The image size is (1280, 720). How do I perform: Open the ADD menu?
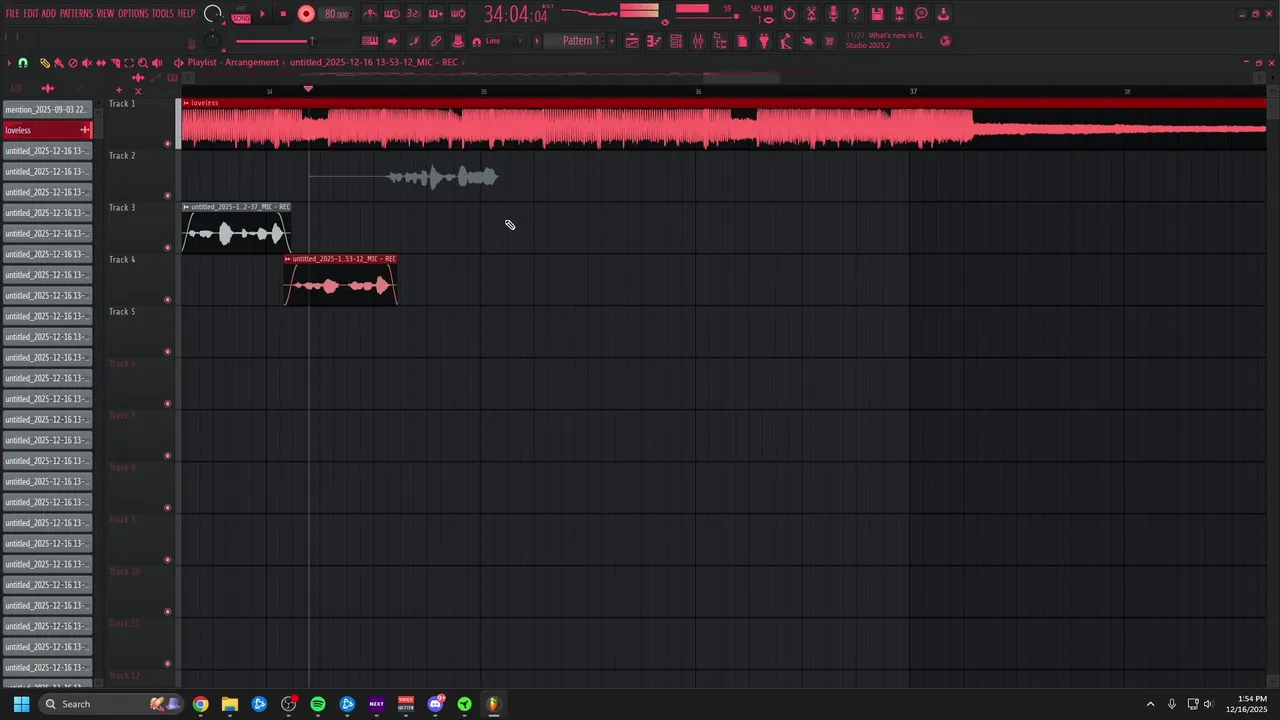pyautogui.click(x=49, y=14)
